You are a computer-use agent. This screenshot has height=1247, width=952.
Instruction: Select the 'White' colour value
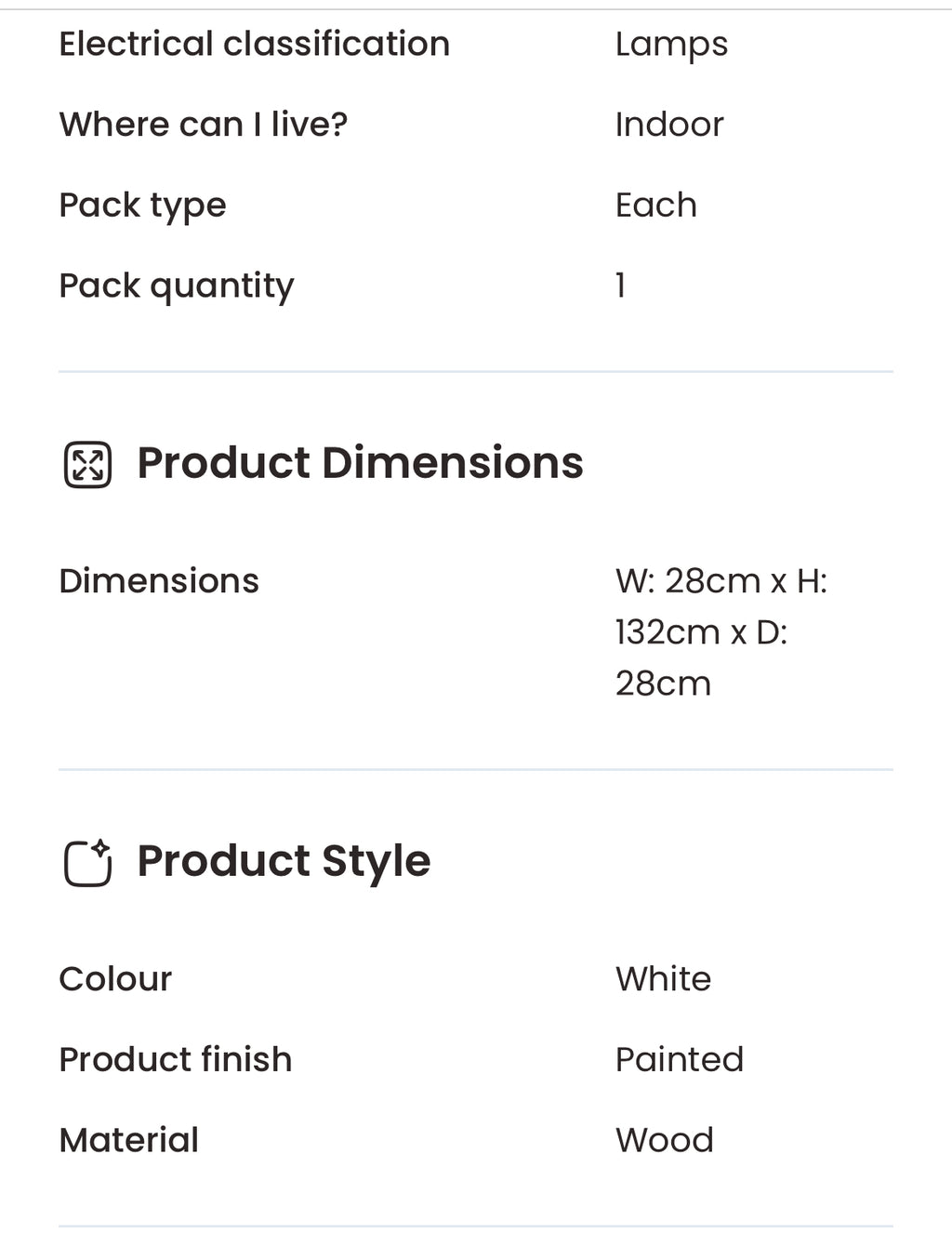[663, 979]
